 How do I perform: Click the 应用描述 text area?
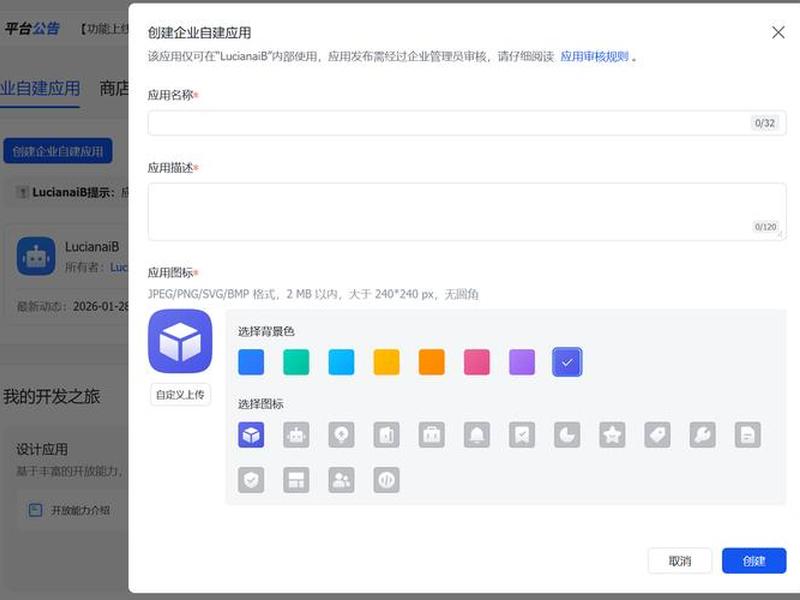(x=467, y=212)
